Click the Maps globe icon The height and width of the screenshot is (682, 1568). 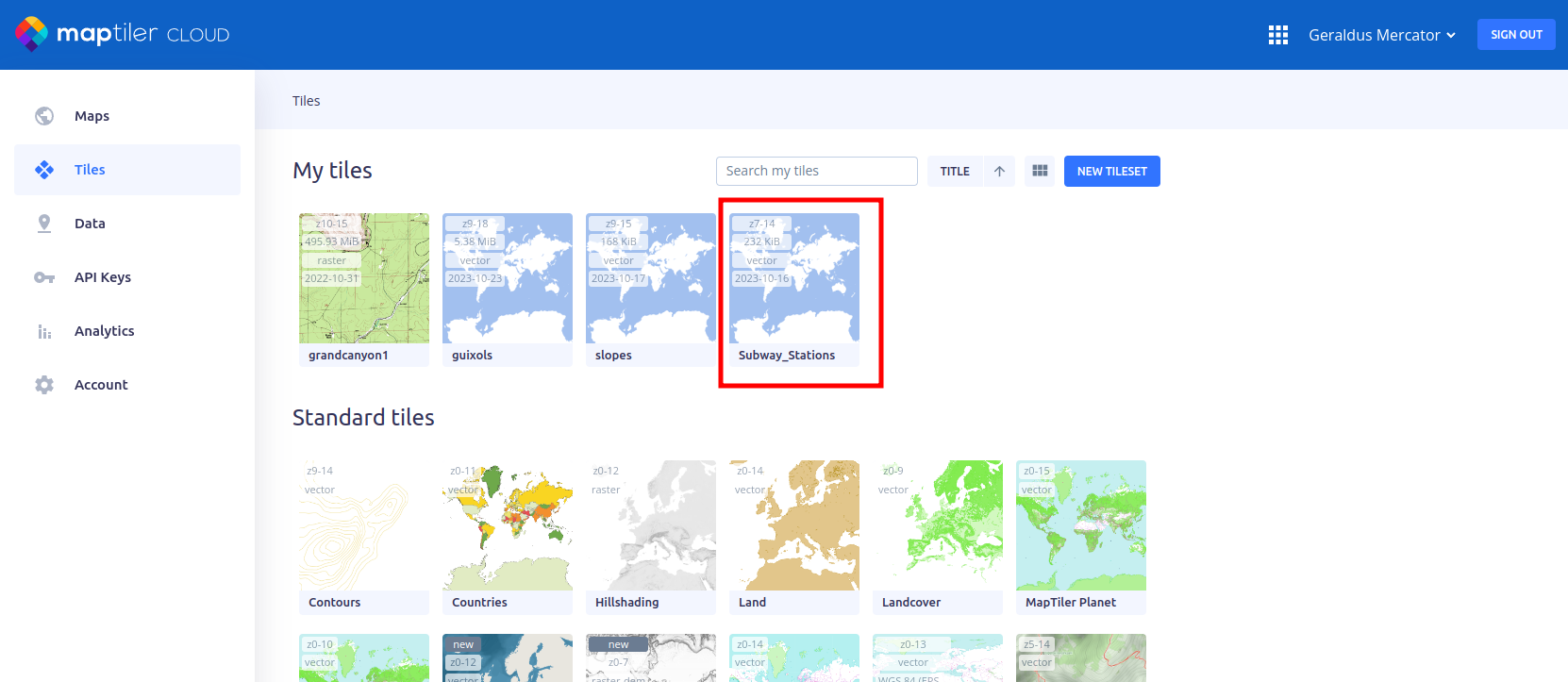(x=44, y=116)
